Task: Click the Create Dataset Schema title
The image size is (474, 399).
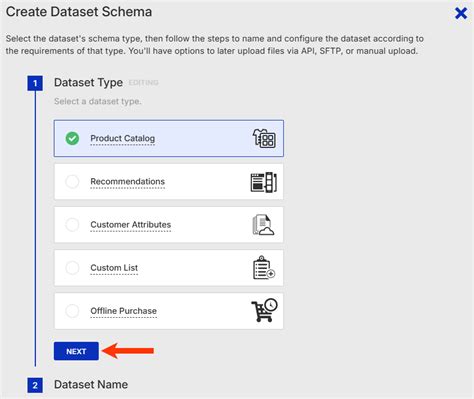Action: click(79, 12)
